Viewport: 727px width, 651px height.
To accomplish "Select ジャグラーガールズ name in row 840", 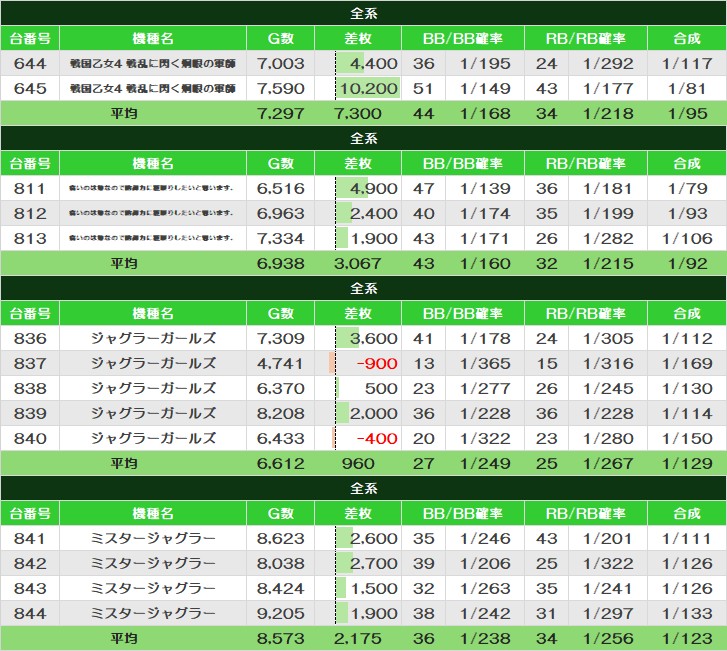I will (153, 439).
